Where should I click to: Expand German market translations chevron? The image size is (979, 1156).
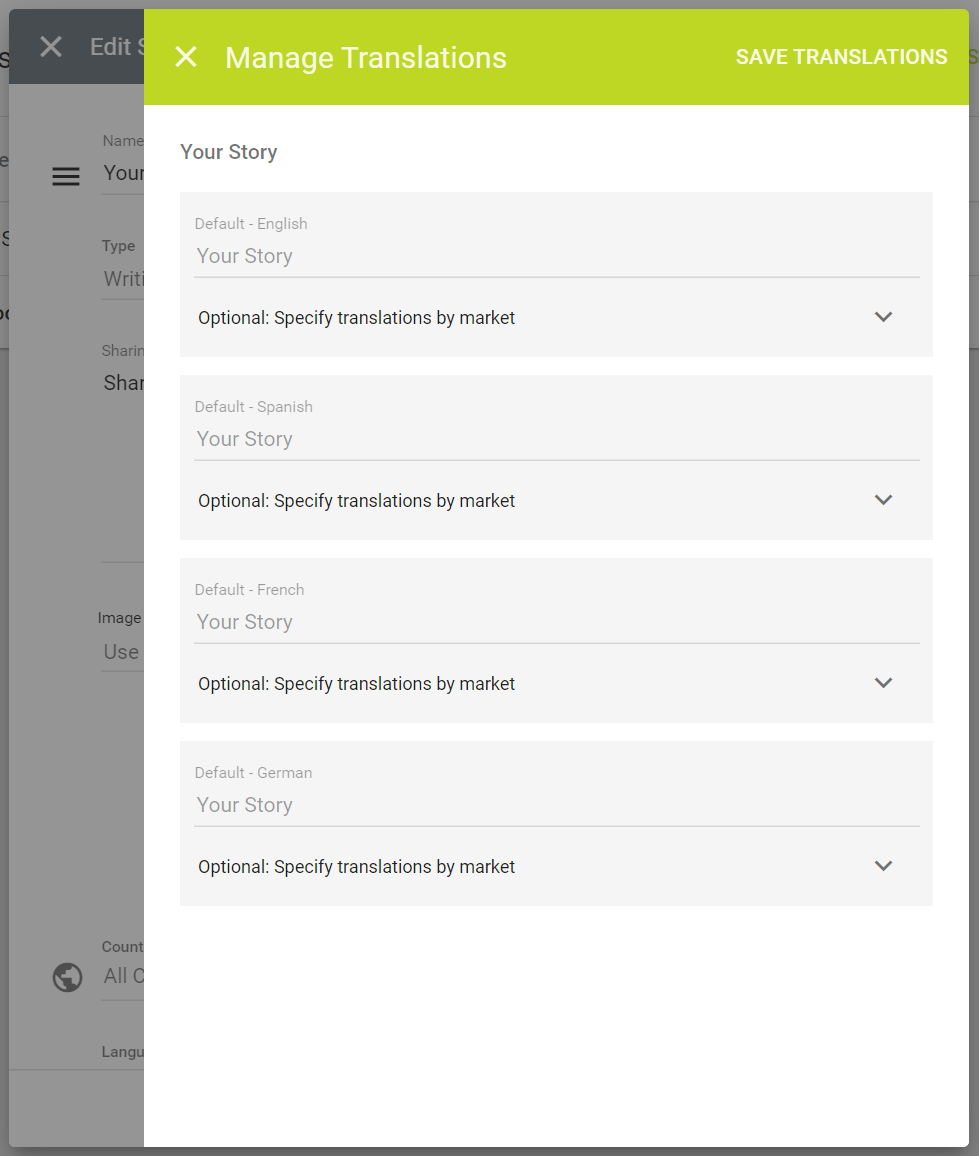click(x=883, y=866)
